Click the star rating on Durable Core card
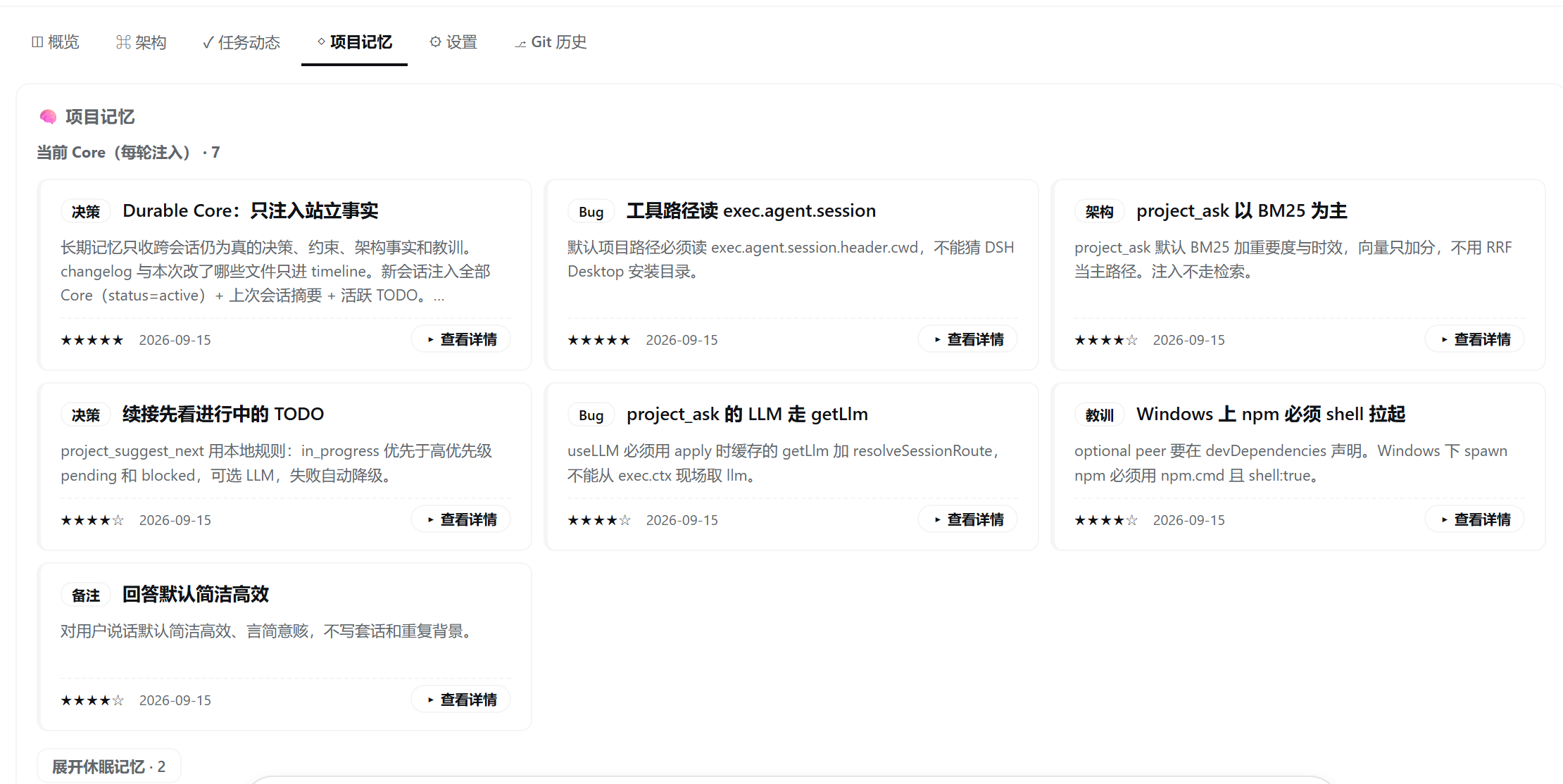 92,340
